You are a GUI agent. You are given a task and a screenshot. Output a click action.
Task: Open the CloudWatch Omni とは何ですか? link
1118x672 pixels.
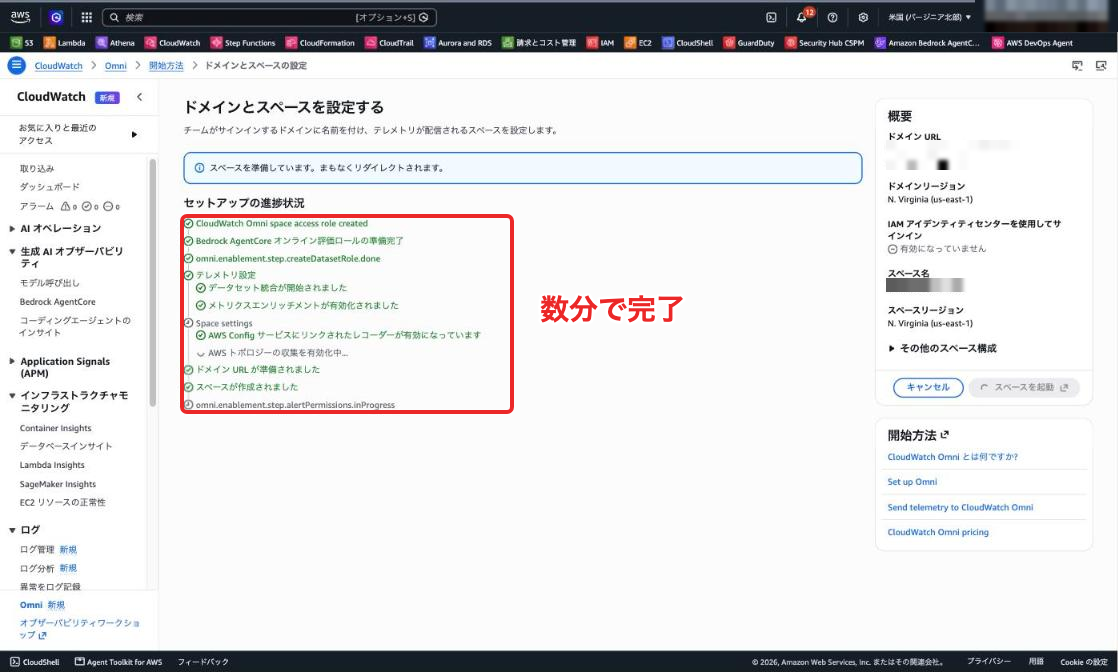(x=953, y=457)
